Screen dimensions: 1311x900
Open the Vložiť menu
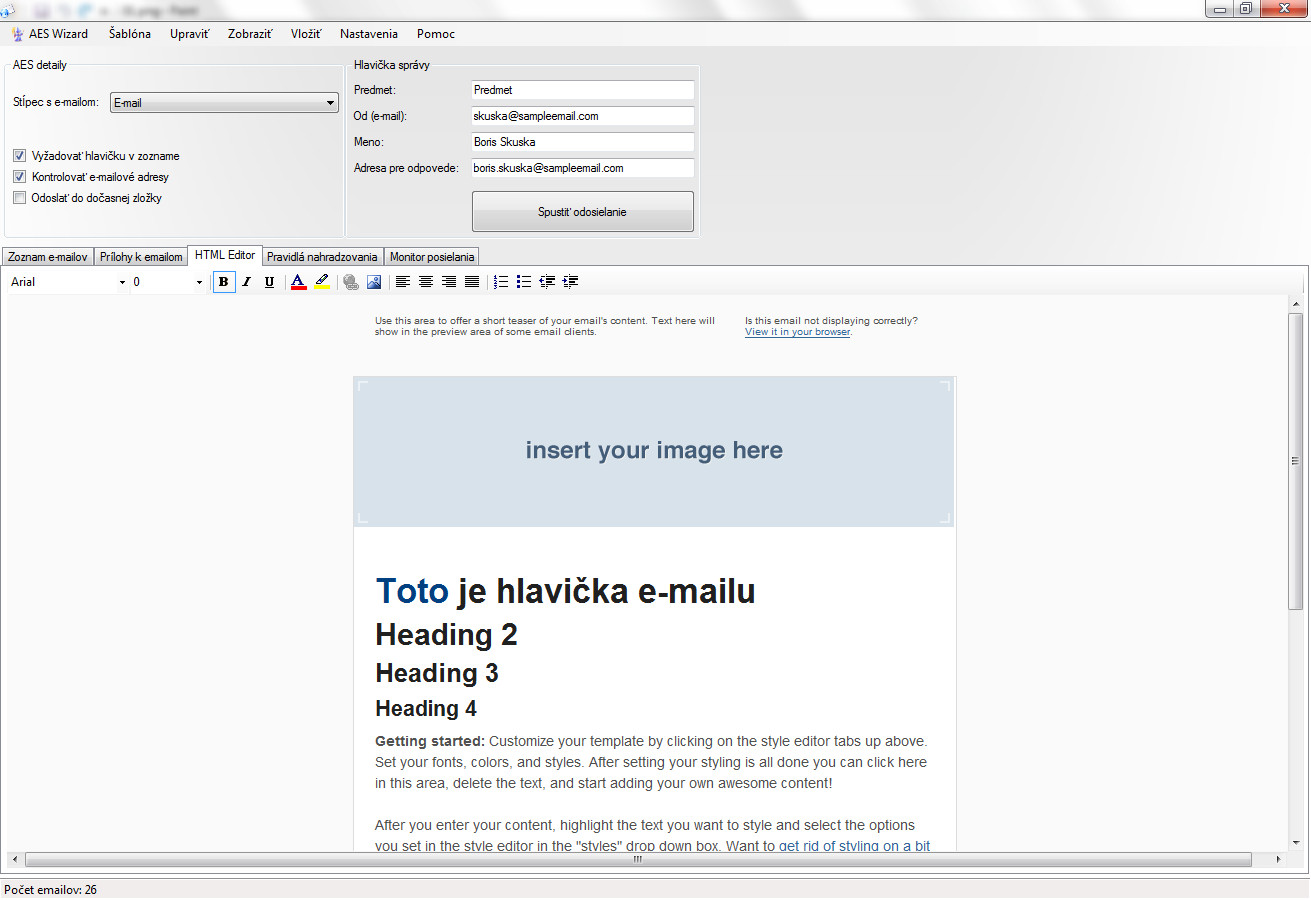(306, 34)
